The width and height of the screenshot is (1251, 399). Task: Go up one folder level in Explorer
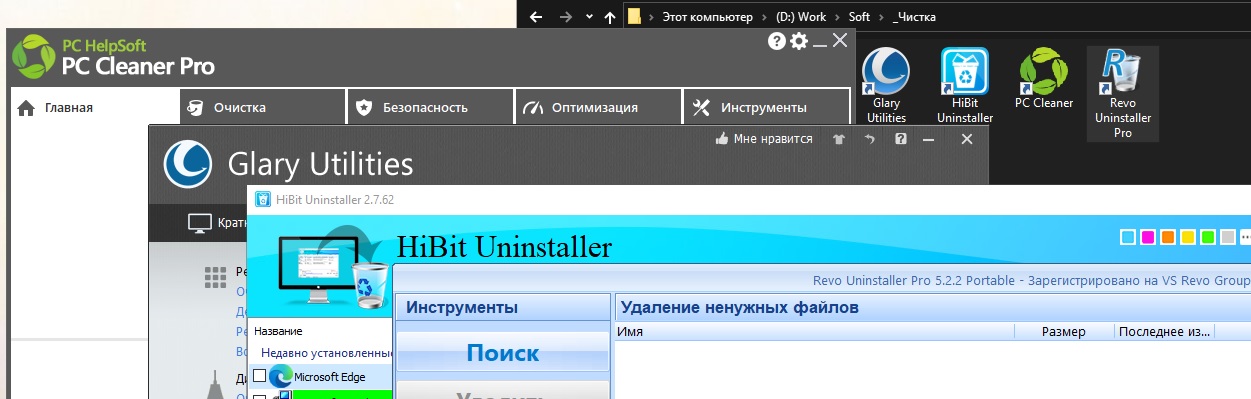click(x=610, y=17)
